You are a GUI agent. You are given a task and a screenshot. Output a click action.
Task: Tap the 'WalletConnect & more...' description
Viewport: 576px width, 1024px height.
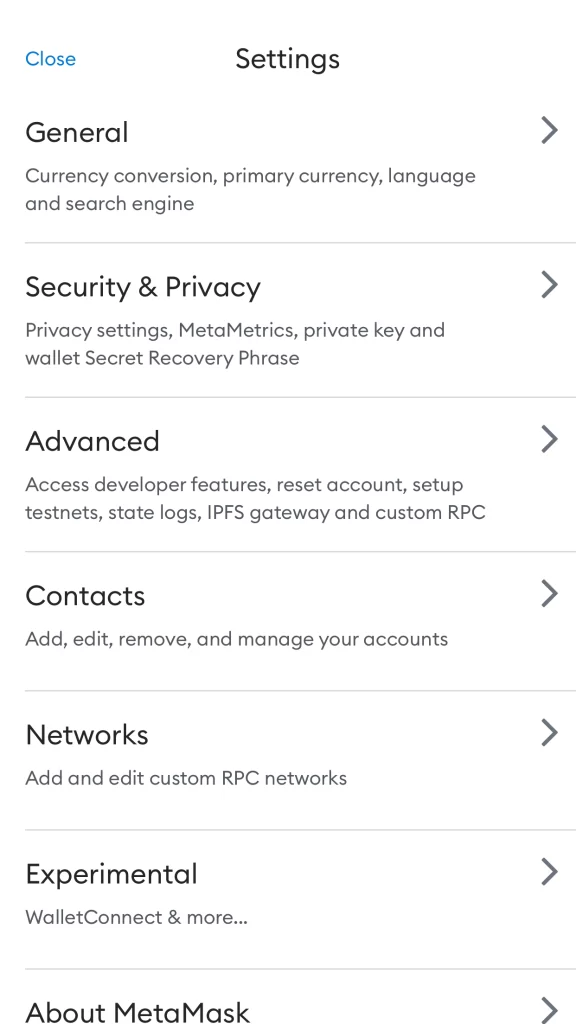tap(136, 917)
